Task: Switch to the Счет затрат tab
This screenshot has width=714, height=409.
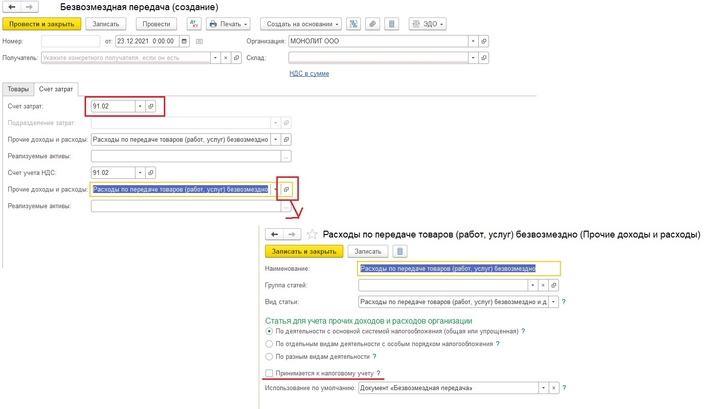Action: pos(56,89)
